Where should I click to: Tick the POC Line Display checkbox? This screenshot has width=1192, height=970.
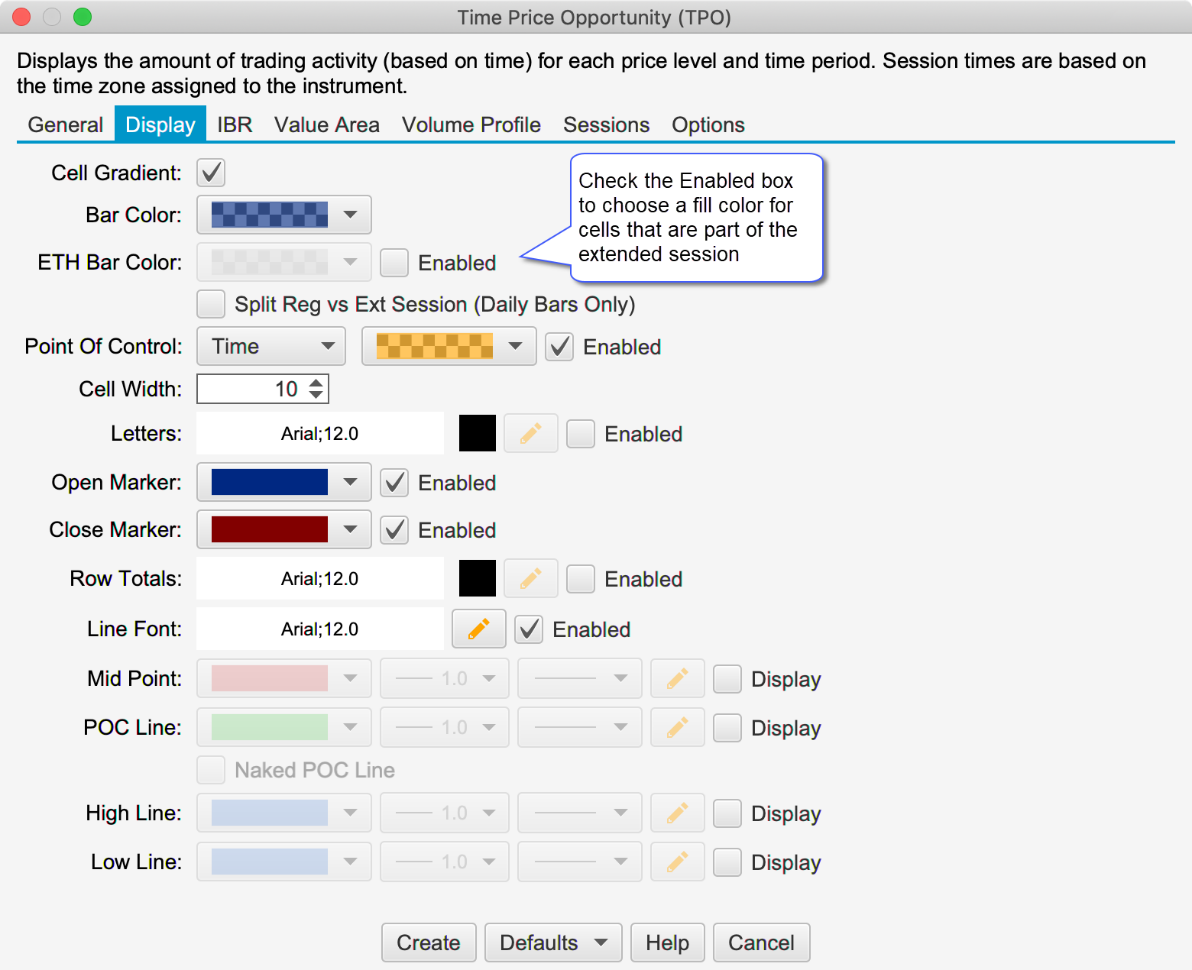727,728
